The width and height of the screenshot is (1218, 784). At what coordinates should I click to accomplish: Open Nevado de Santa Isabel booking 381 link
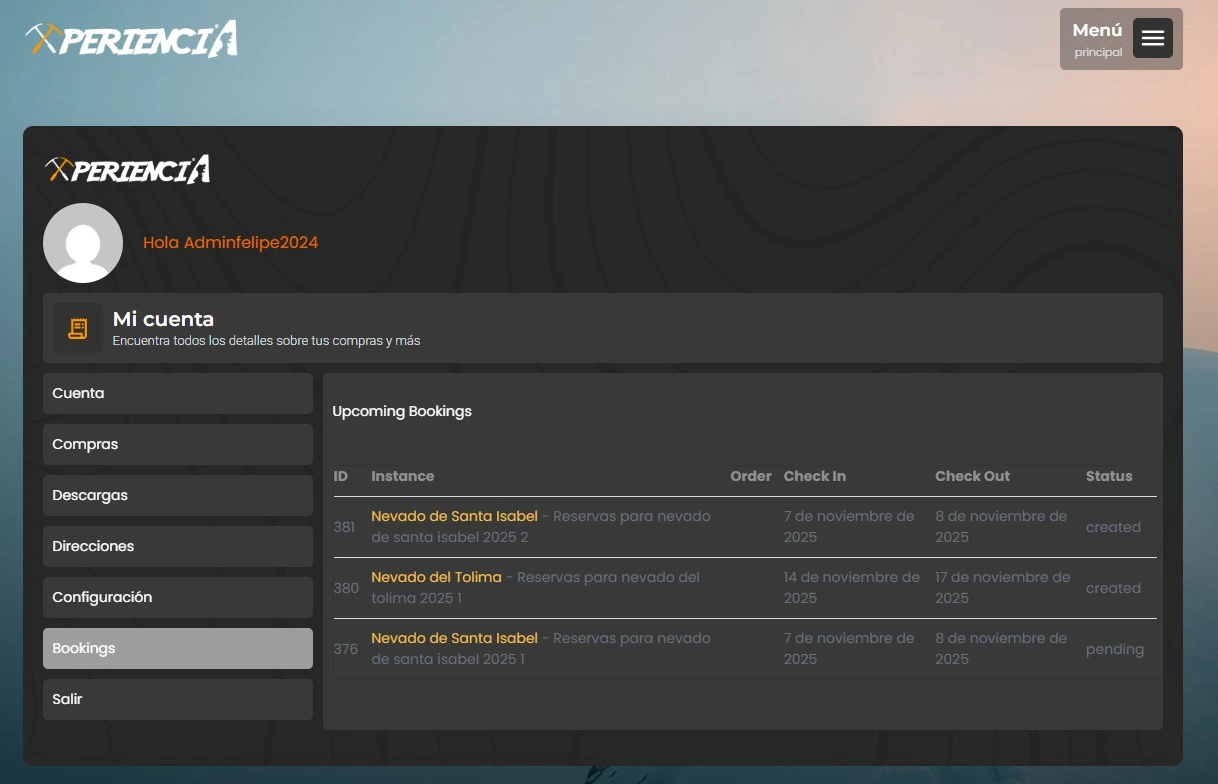pyautogui.click(x=454, y=516)
